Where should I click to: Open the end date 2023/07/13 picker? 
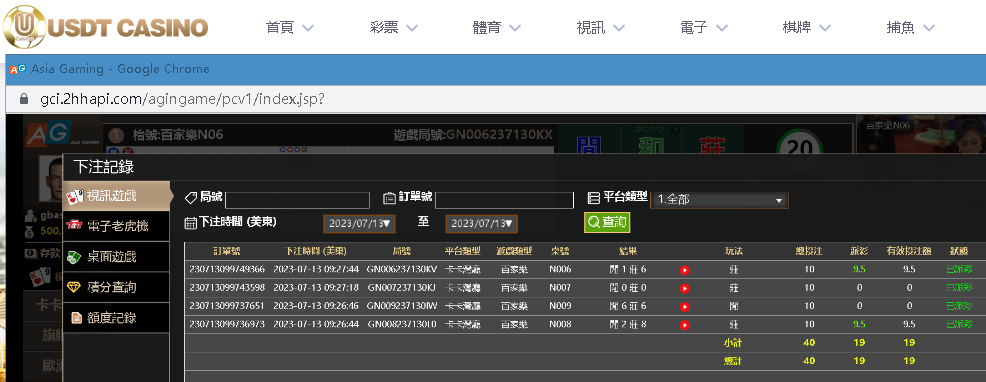pos(482,223)
